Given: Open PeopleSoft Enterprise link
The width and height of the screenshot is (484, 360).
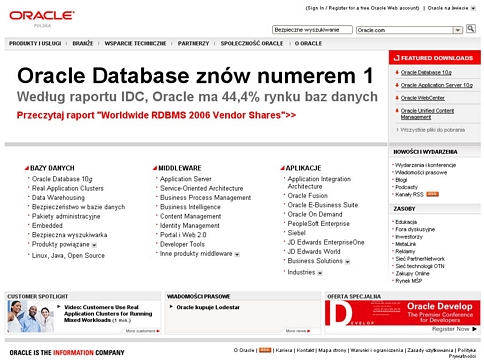Looking at the screenshot, I should 319,224.
